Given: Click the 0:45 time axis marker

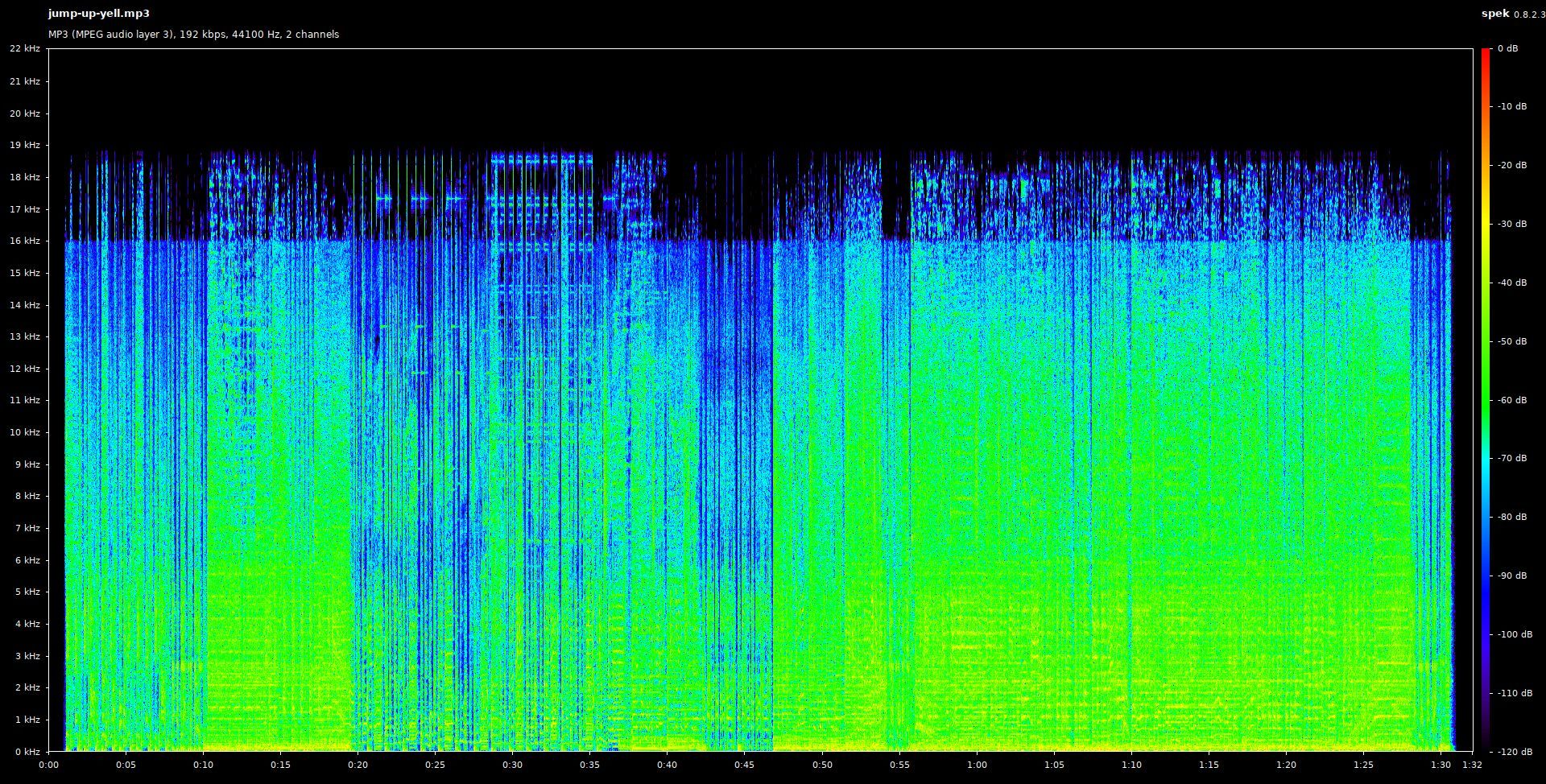Looking at the screenshot, I should [744, 765].
